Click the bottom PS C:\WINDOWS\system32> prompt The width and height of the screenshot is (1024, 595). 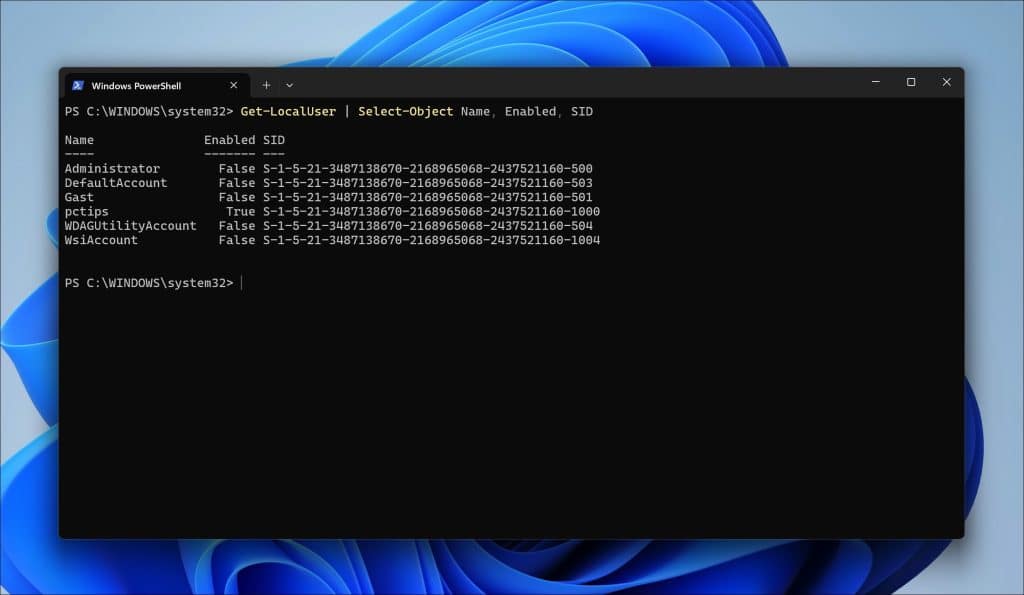pos(149,283)
